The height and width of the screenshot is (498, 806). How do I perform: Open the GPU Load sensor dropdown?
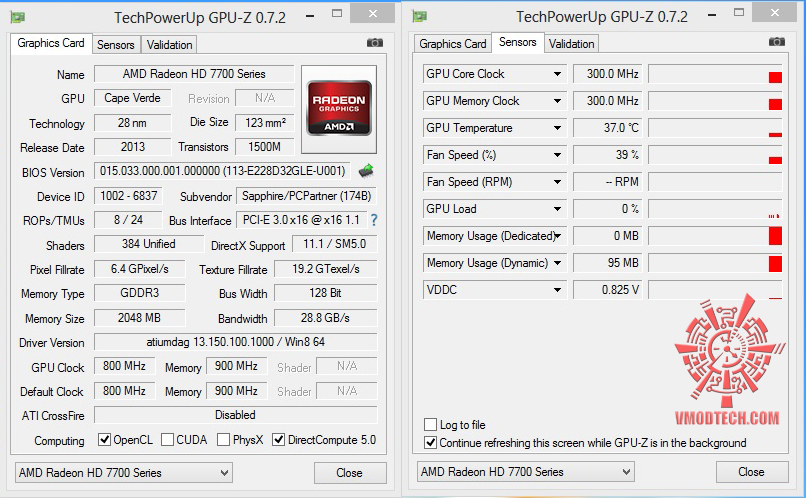(557, 209)
